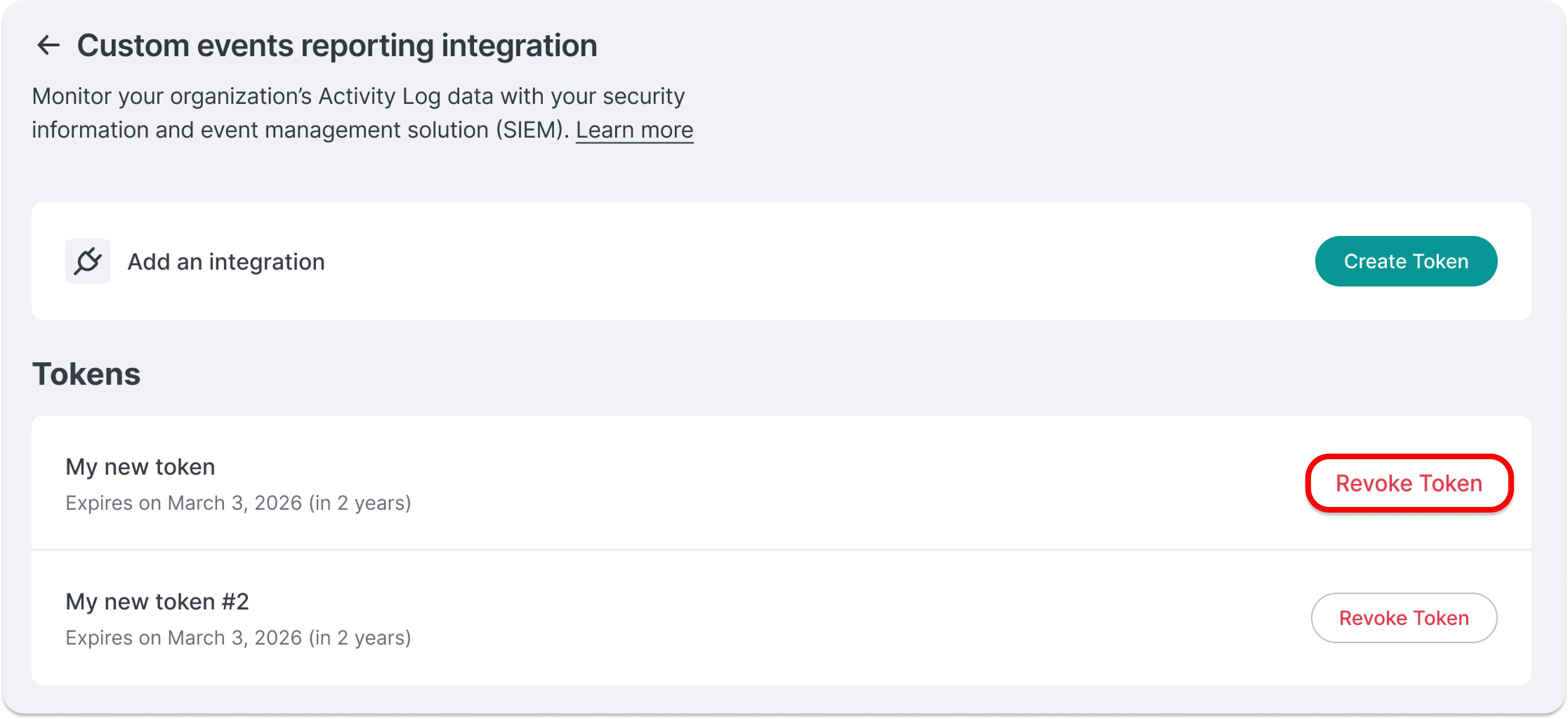Image resolution: width=1568 pixels, height=719 pixels.
Task: Click the page title 'Custom events reporting integration'
Action: 337,46
